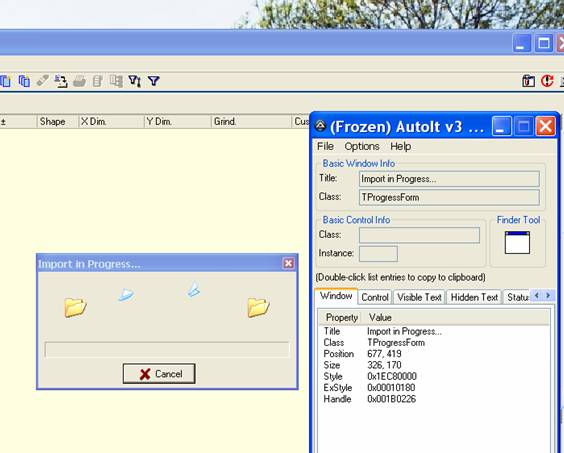Screen dimensions: 564x453
Task: Switch to the Control tab
Action: tap(375, 297)
